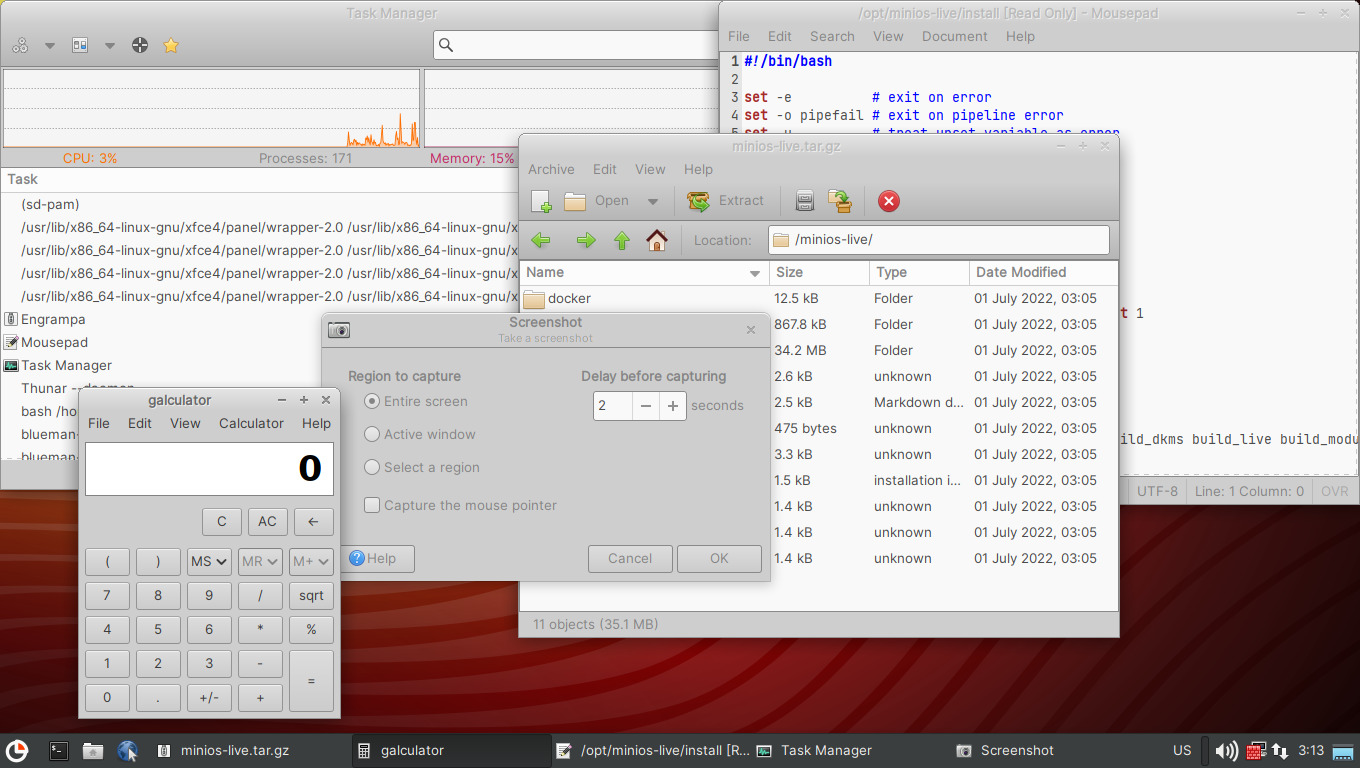Click OK in the Screenshot dialog
1360x768 pixels.
719,558
